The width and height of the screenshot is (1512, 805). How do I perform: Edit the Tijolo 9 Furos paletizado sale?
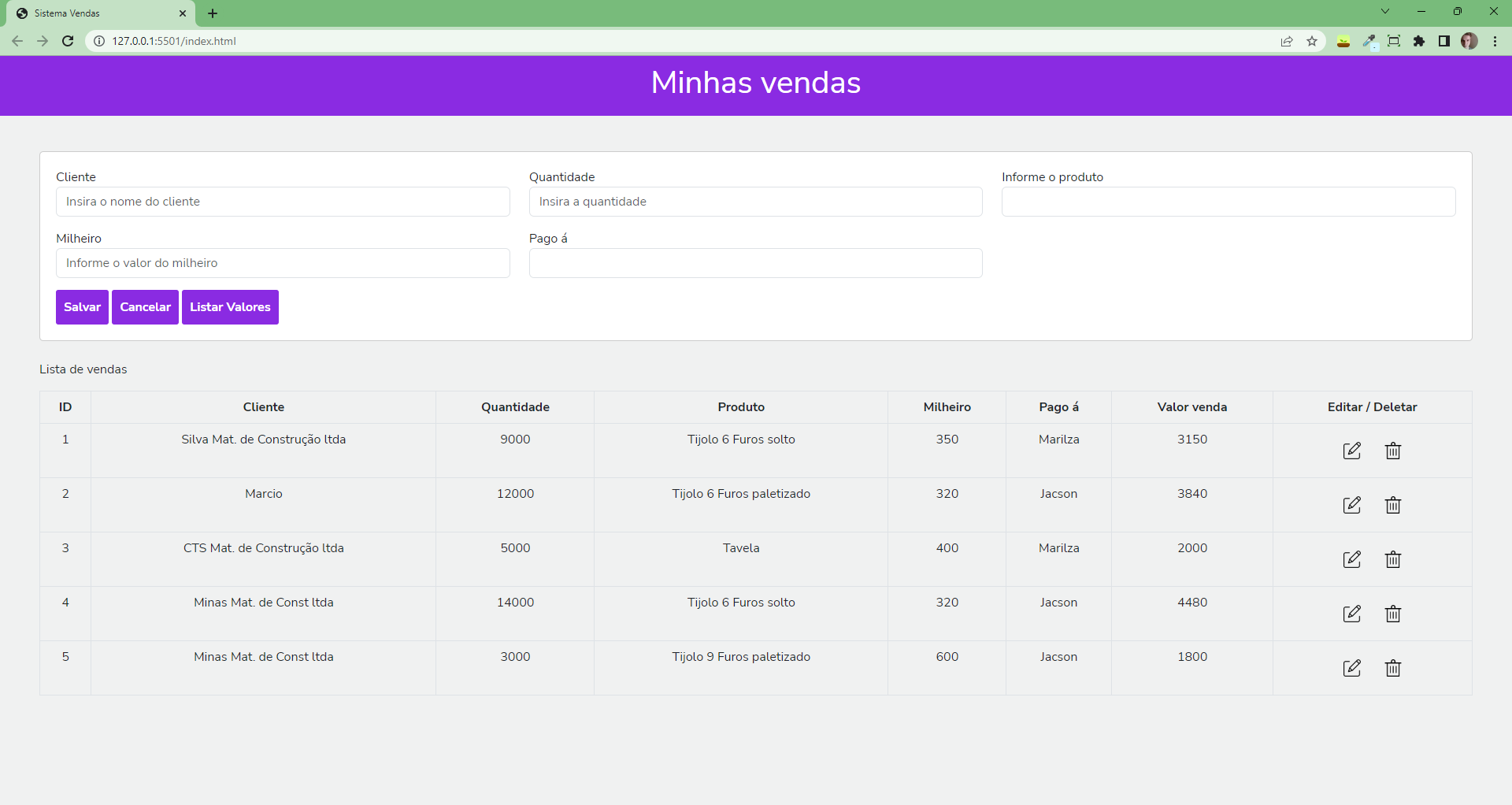pyautogui.click(x=1351, y=668)
